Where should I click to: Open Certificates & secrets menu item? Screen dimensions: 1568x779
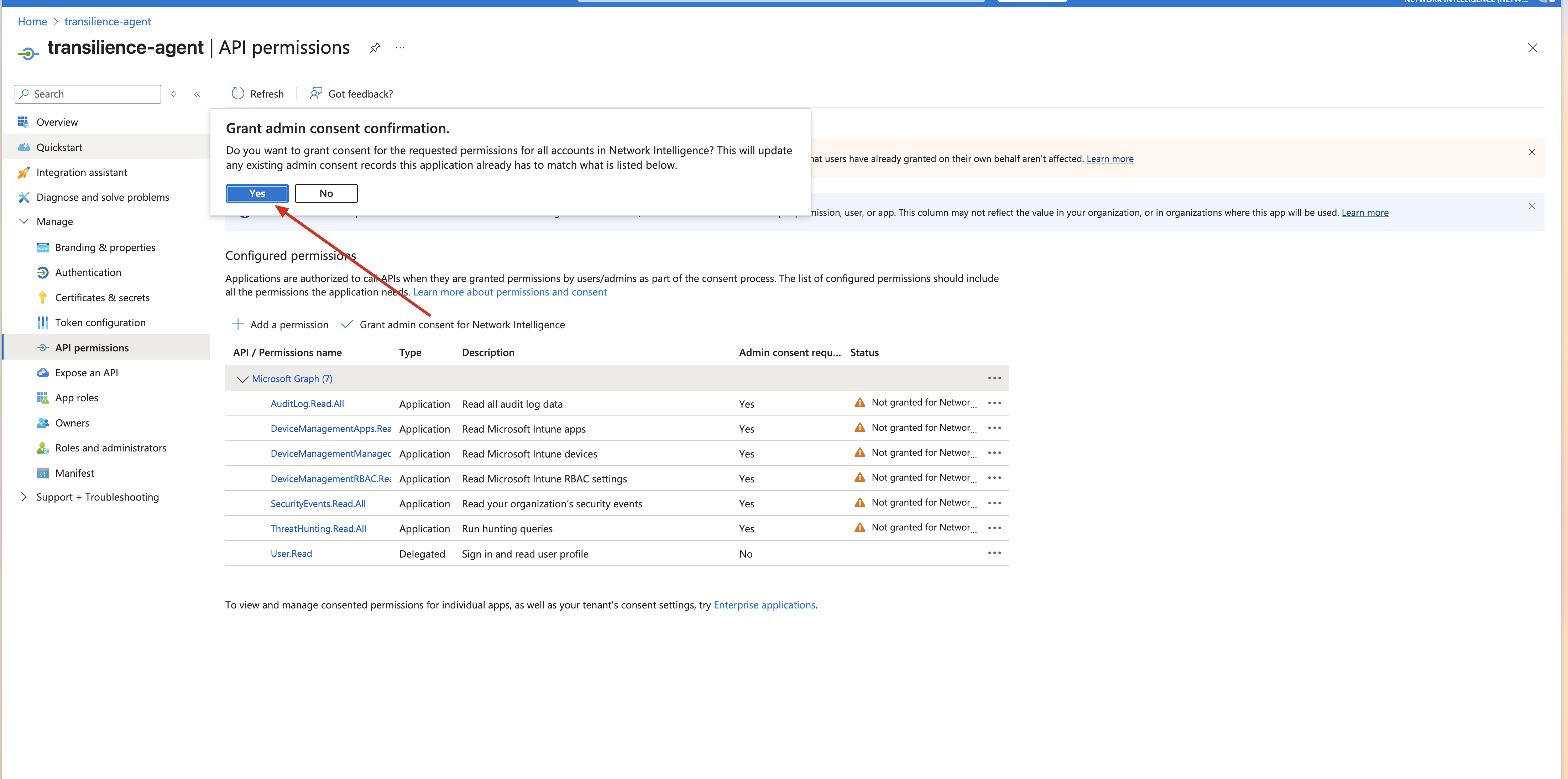102,298
